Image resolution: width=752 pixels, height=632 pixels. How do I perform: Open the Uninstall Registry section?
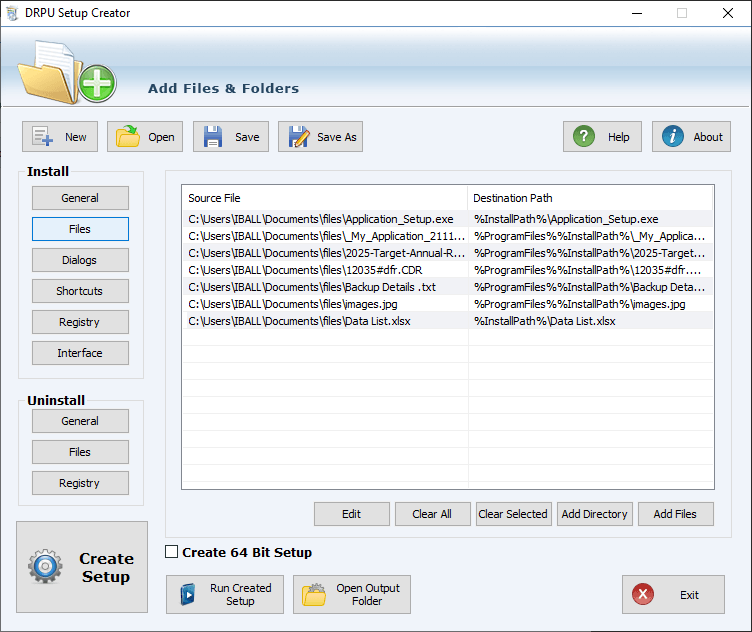tap(80, 483)
